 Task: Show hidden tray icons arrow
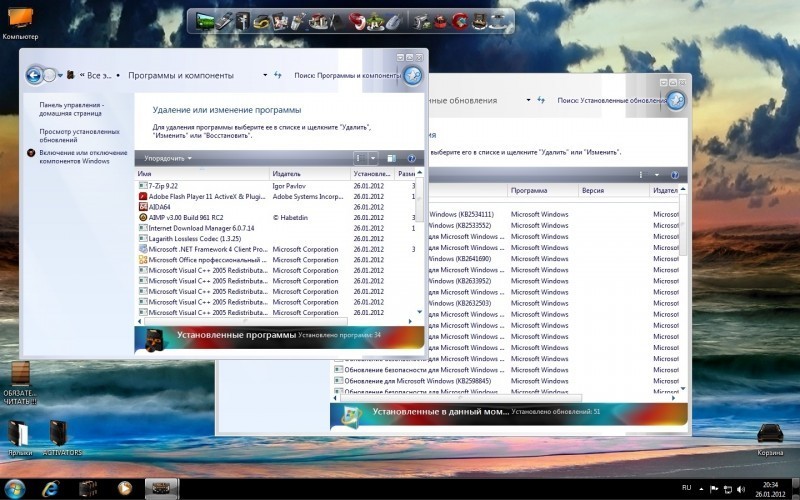click(702, 489)
